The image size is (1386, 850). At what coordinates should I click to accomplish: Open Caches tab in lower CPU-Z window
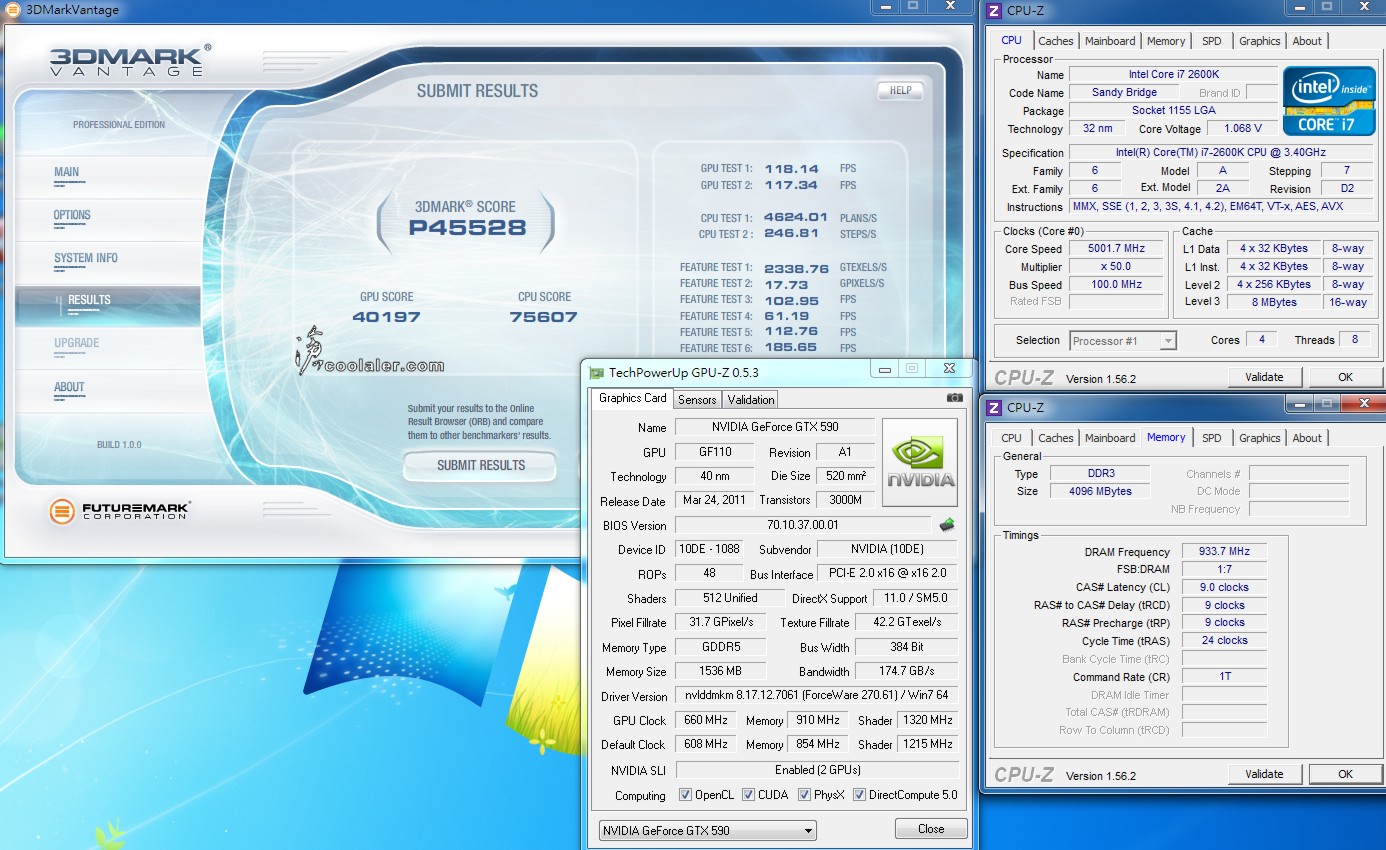click(1055, 438)
